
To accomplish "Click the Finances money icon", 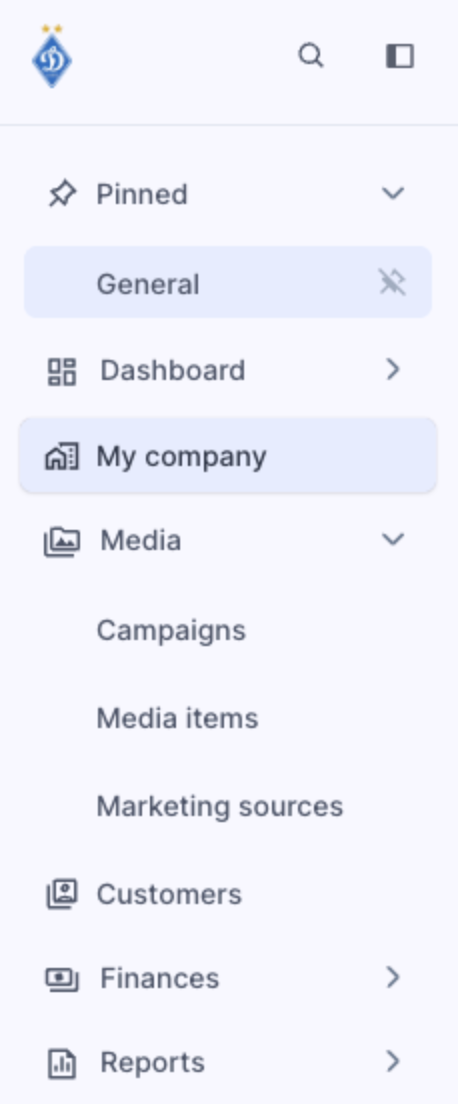I will point(62,978).
